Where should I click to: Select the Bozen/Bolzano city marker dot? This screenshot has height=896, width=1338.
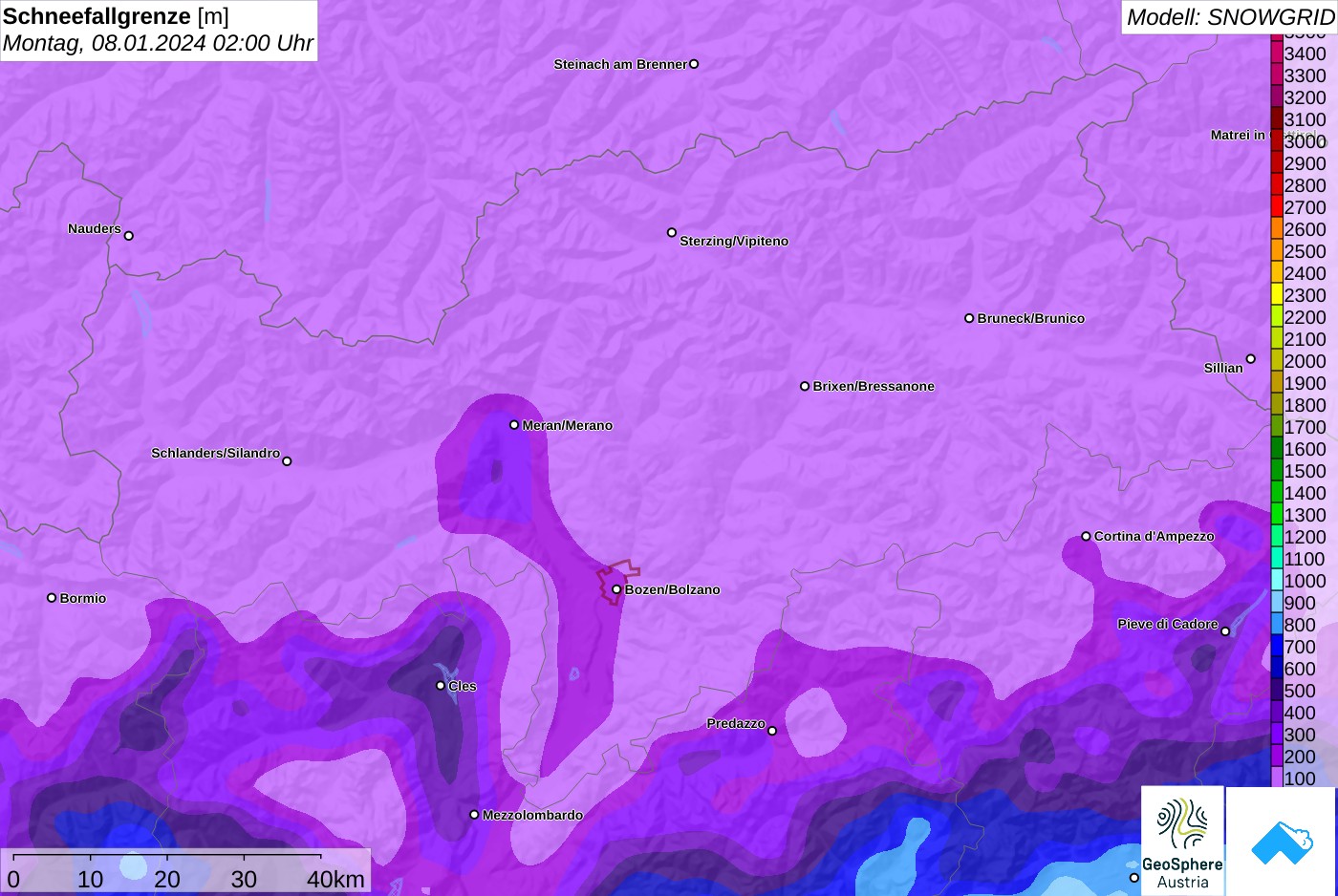[x=616, y=589]
